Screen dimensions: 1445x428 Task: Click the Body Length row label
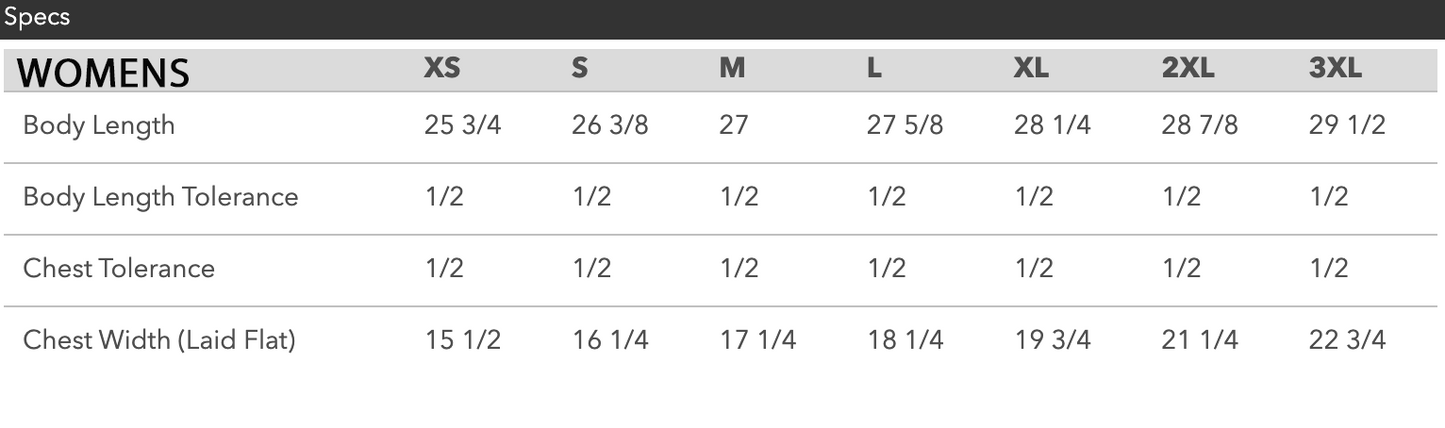click(99, 125)
